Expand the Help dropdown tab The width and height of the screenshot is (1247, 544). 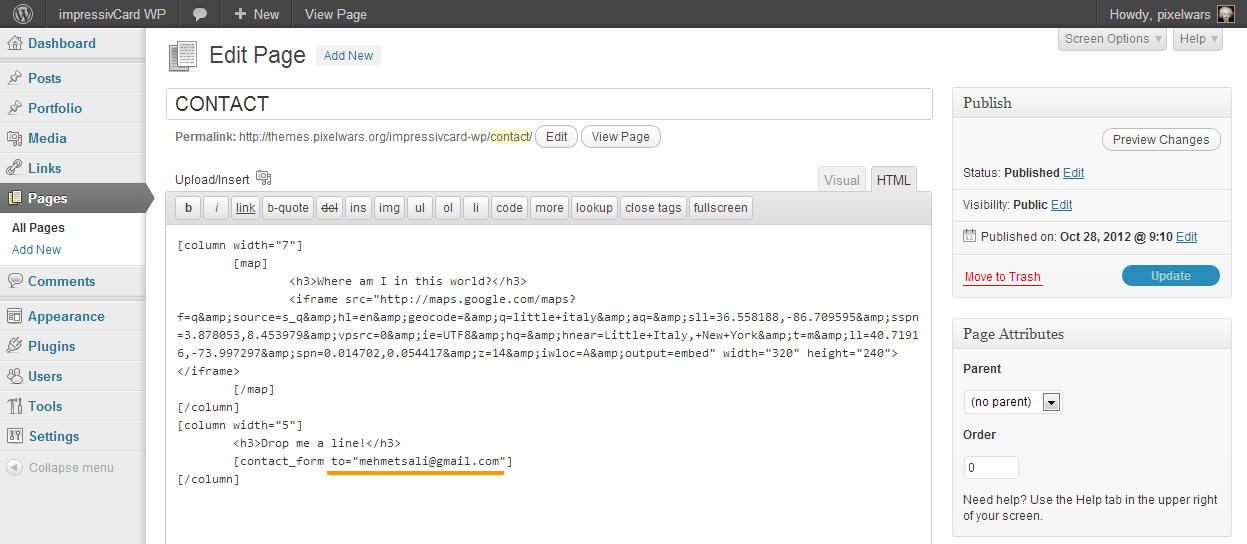[1197, 39]
